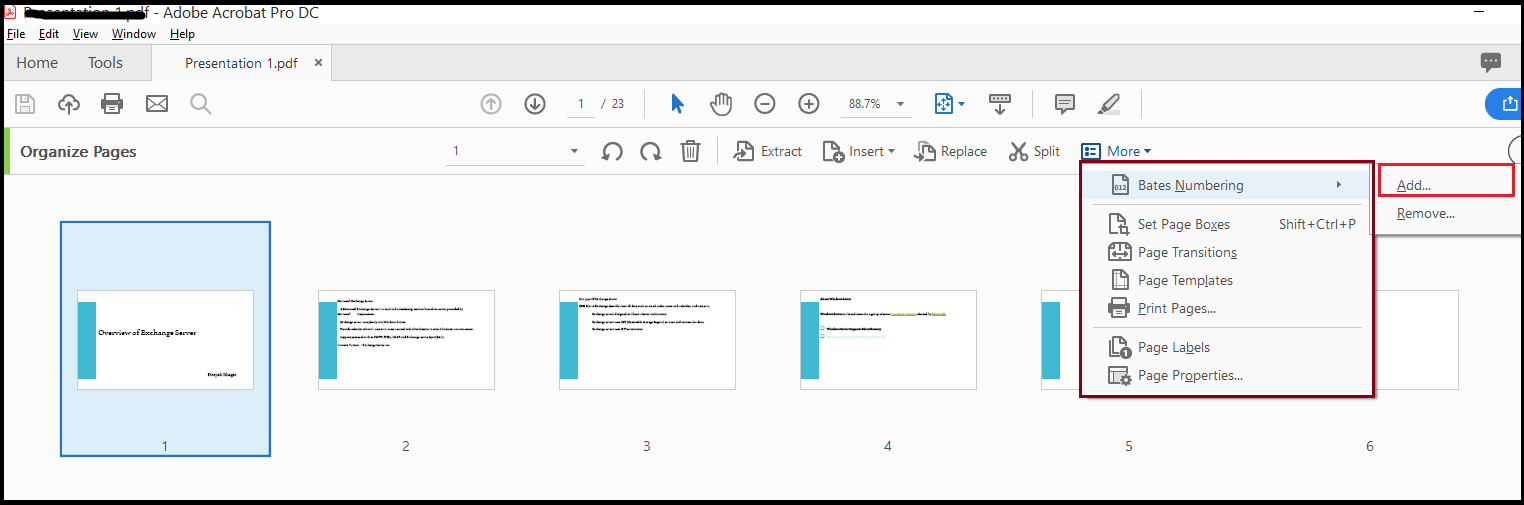
Task: Click Replace pages button
Action: 950,151
